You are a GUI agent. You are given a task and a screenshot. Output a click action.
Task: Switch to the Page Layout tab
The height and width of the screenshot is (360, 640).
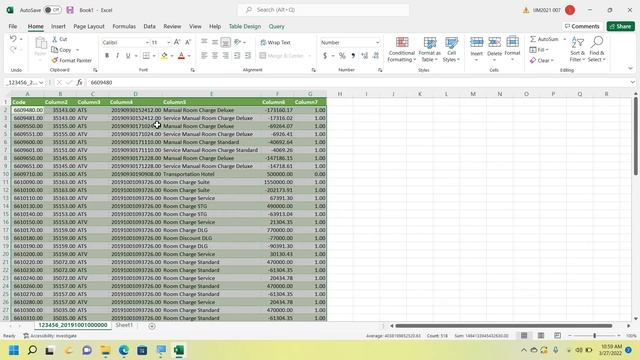89,26
